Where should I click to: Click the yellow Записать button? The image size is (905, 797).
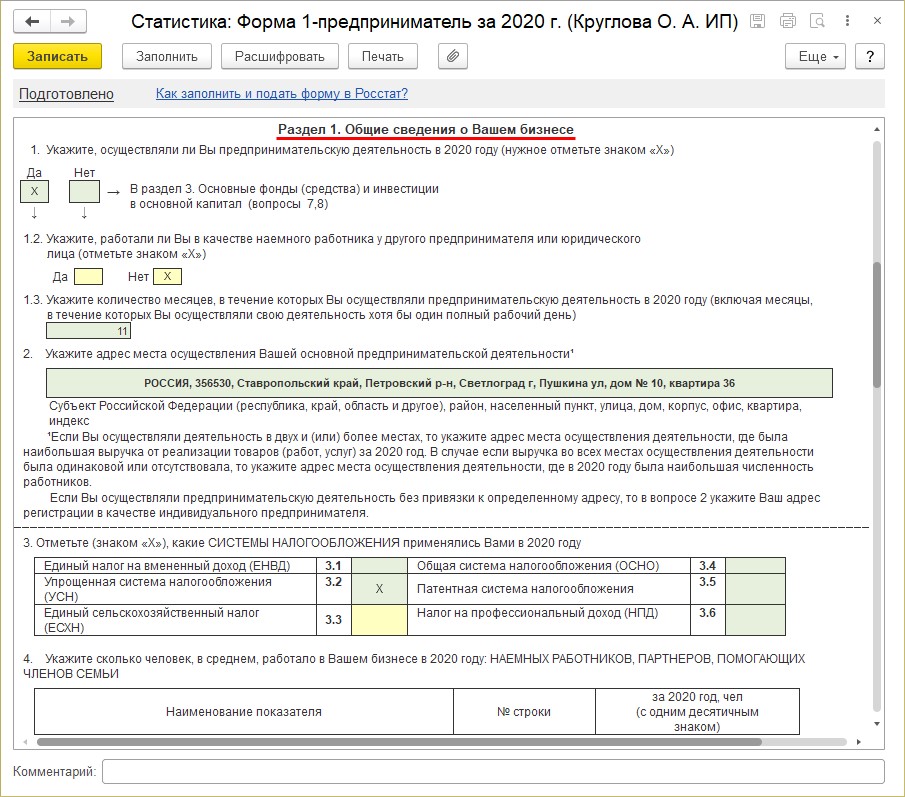click(58, 56)
